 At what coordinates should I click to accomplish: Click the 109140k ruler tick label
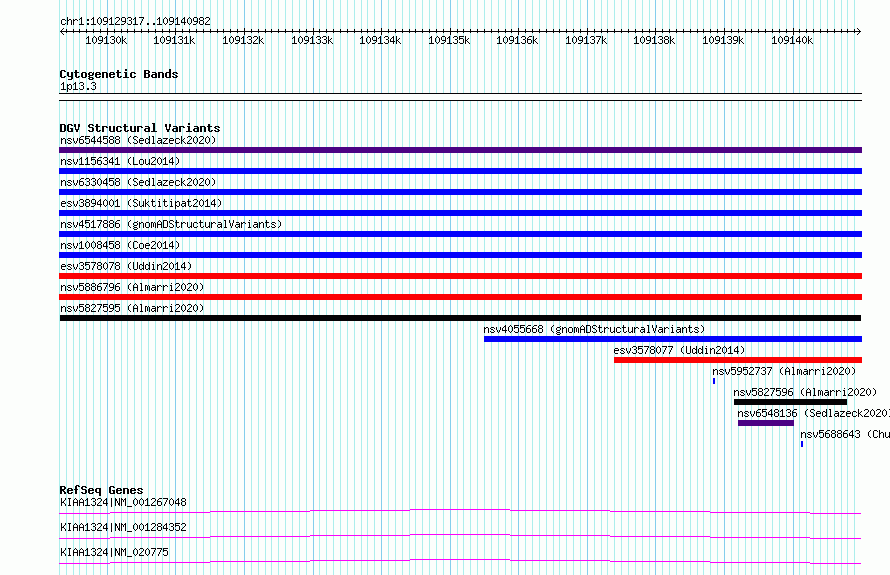[x=792, y=40]
